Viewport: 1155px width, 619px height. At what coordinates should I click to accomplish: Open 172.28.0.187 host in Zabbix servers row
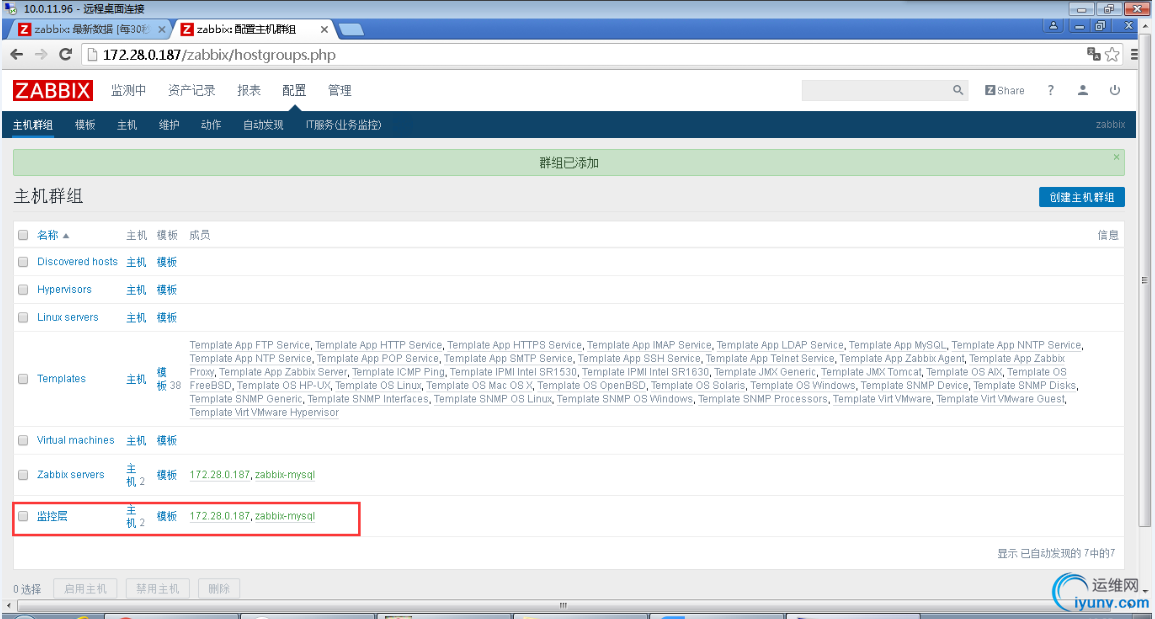click(220, 475)
